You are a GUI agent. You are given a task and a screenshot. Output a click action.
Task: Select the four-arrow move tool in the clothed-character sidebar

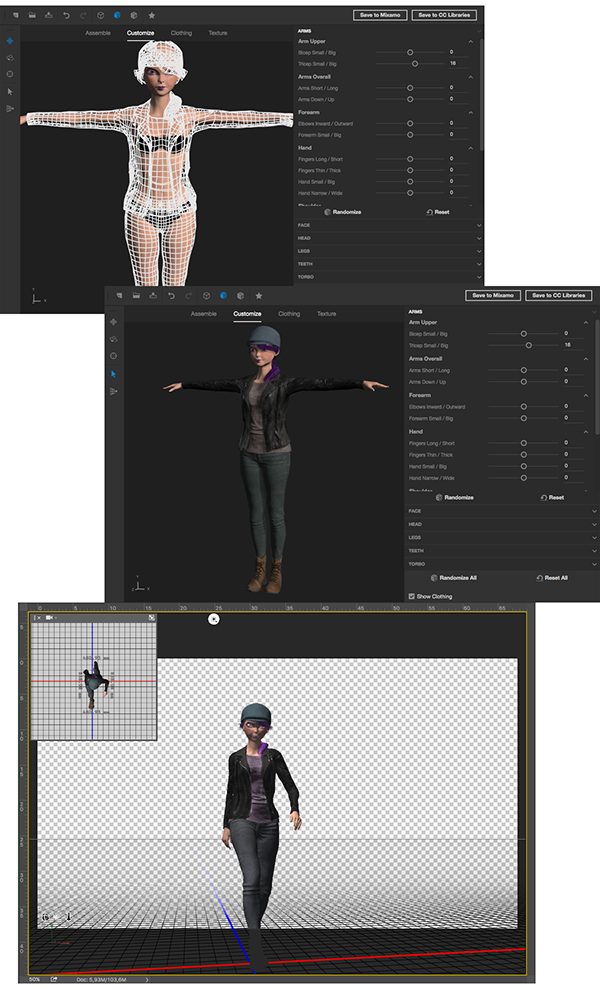click(113, 322)
